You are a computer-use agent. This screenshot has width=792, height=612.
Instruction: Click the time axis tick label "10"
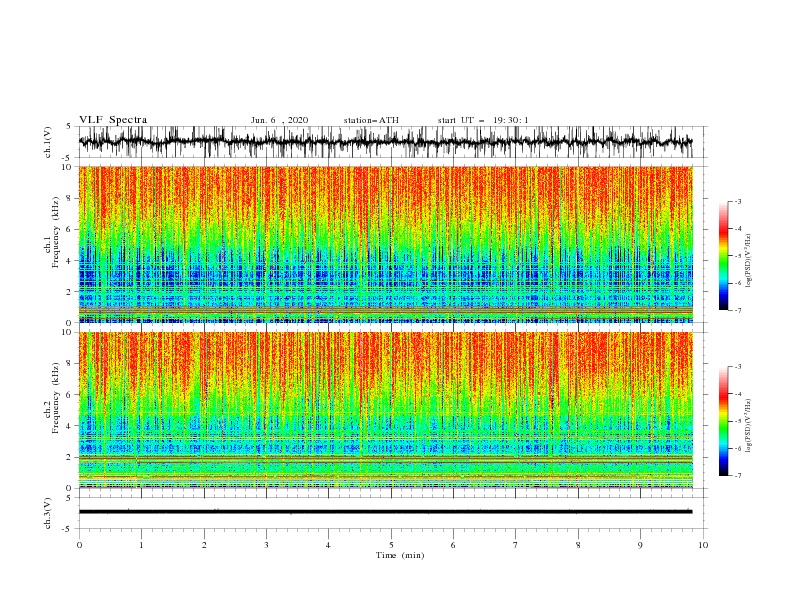[703, 545]
